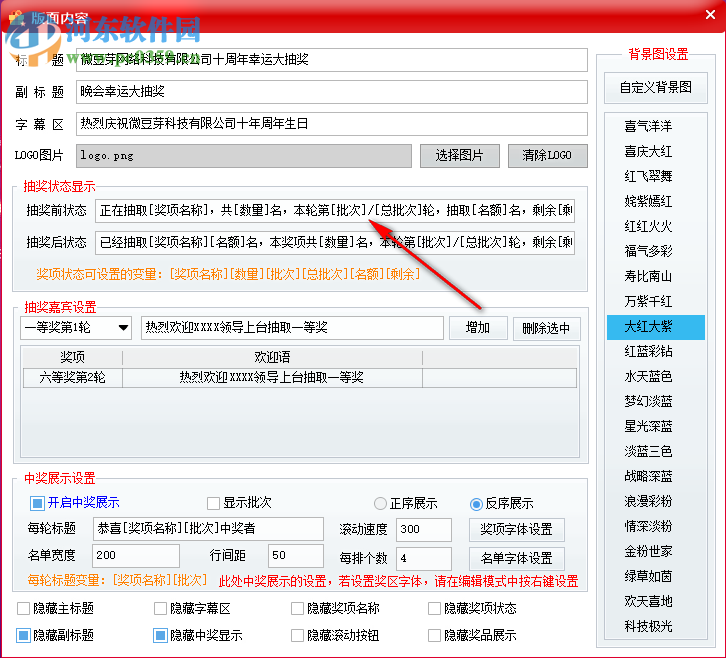
Task: Select the 淡蓝三色 background
Action: coord(656,451)
